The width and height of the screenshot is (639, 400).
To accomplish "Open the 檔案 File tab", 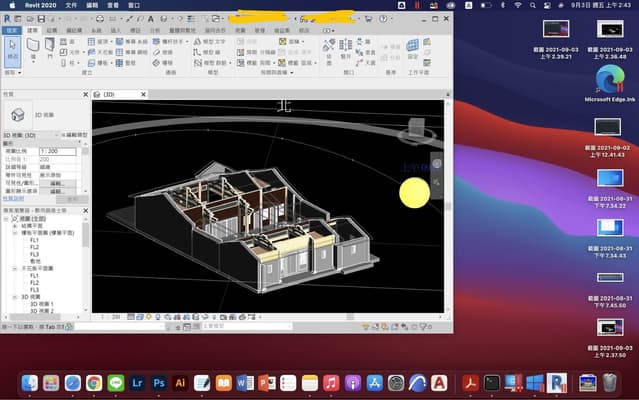I will click(12, 30).
